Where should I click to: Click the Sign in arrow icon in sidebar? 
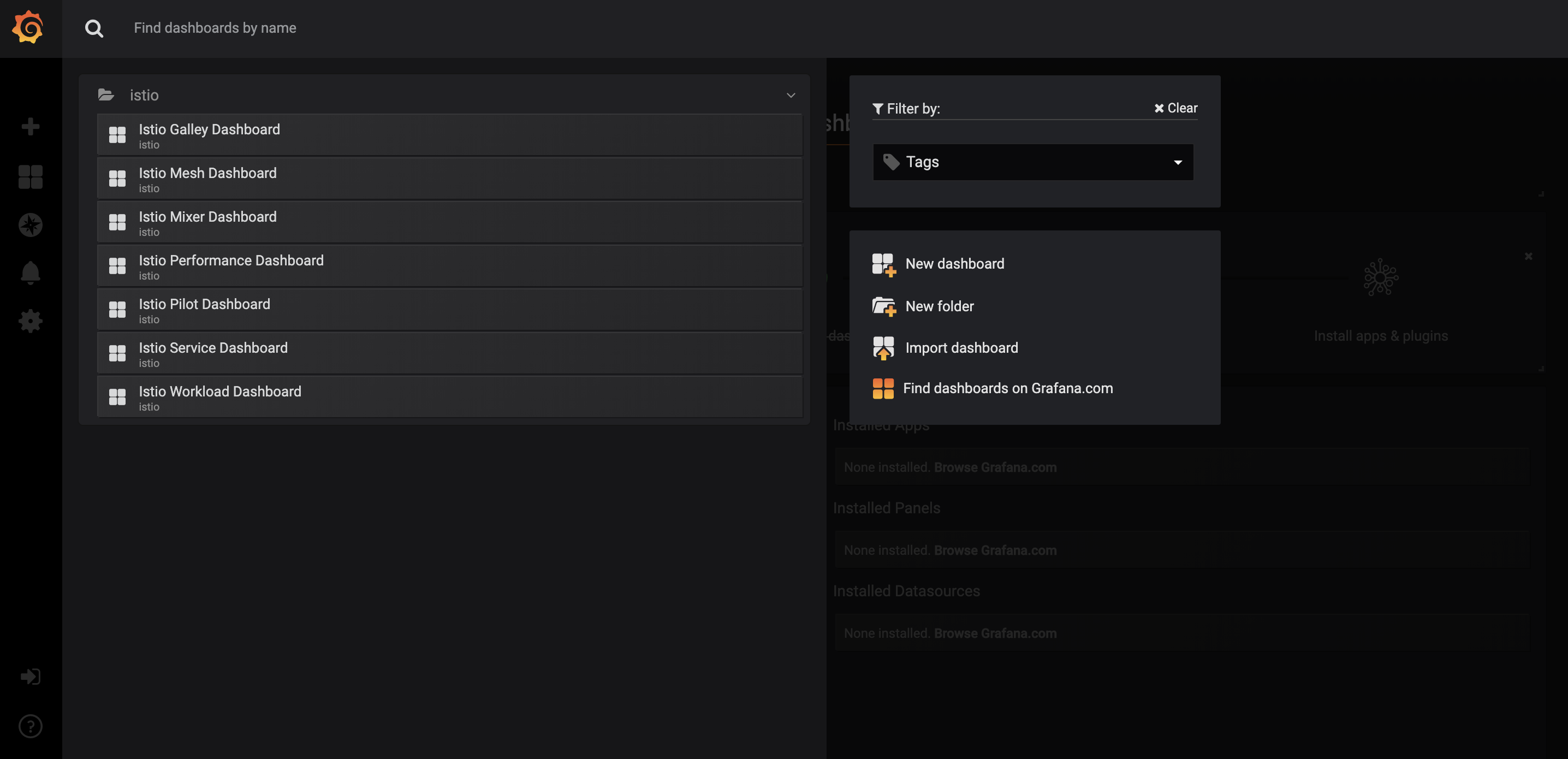(x=31, y=676)
